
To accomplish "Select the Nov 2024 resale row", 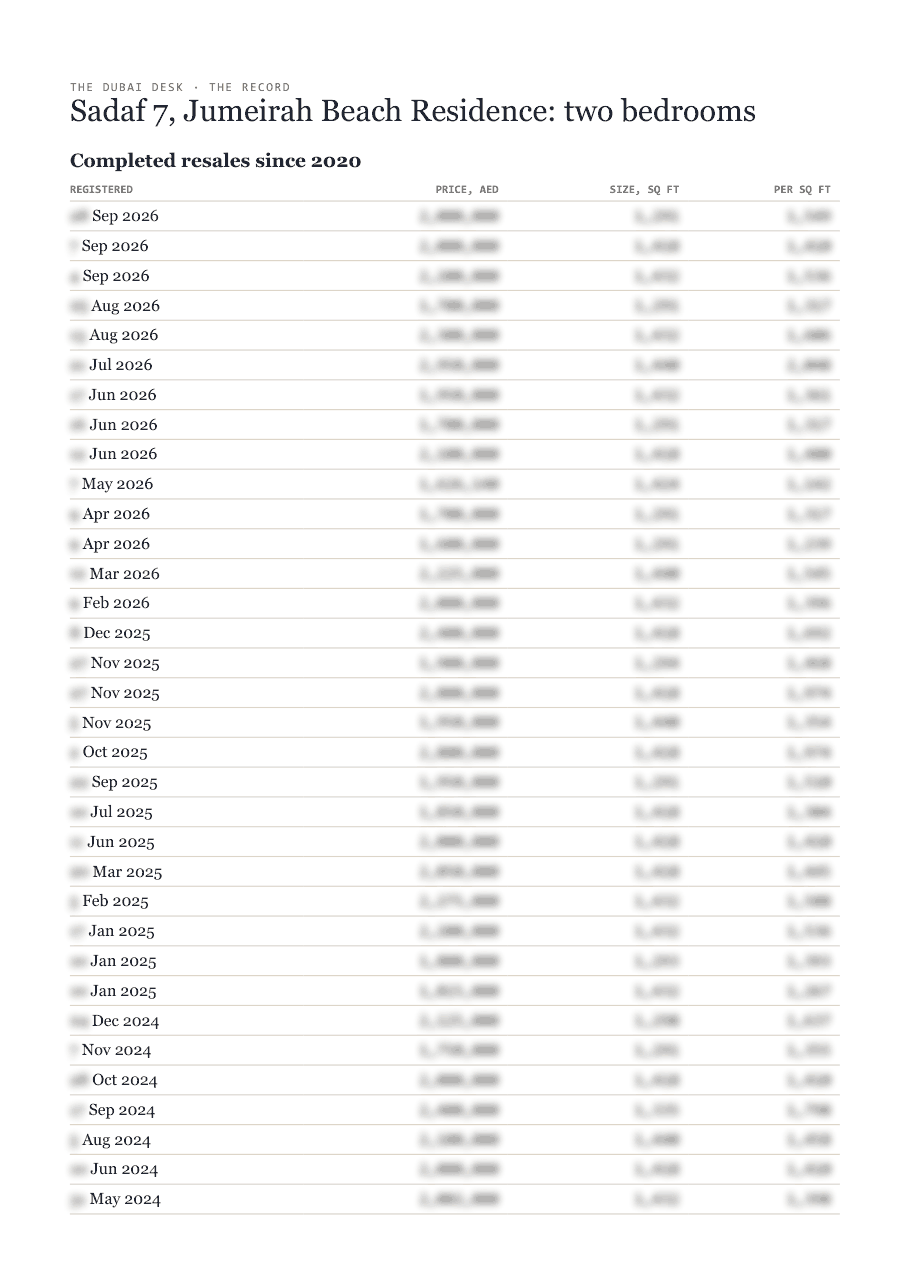I will [455, 1050].
